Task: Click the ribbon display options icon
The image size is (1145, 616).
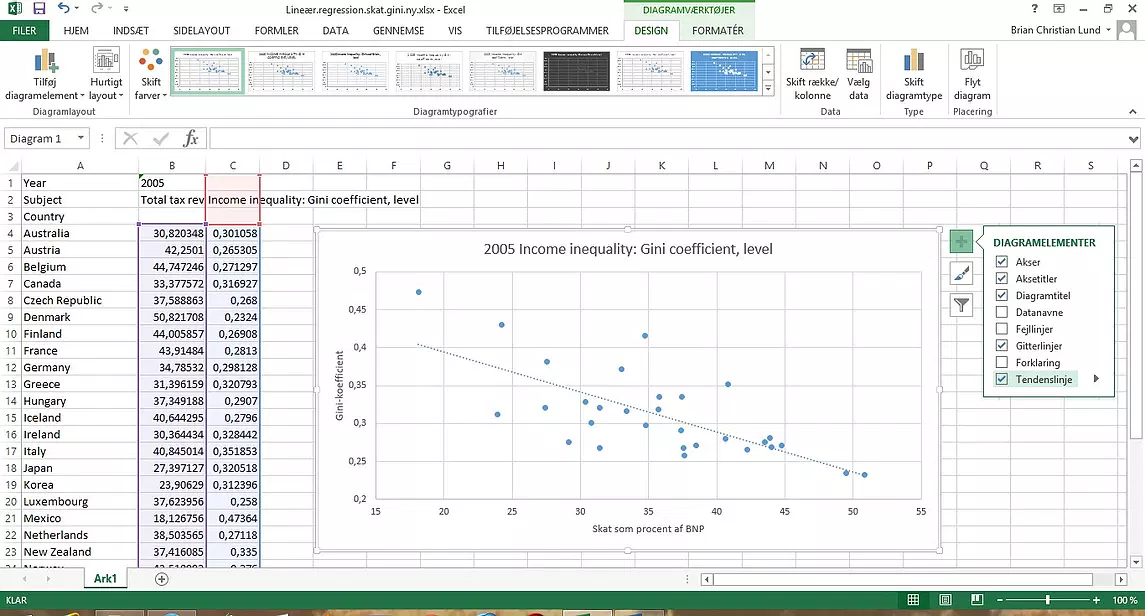Action: point(1059,9)
